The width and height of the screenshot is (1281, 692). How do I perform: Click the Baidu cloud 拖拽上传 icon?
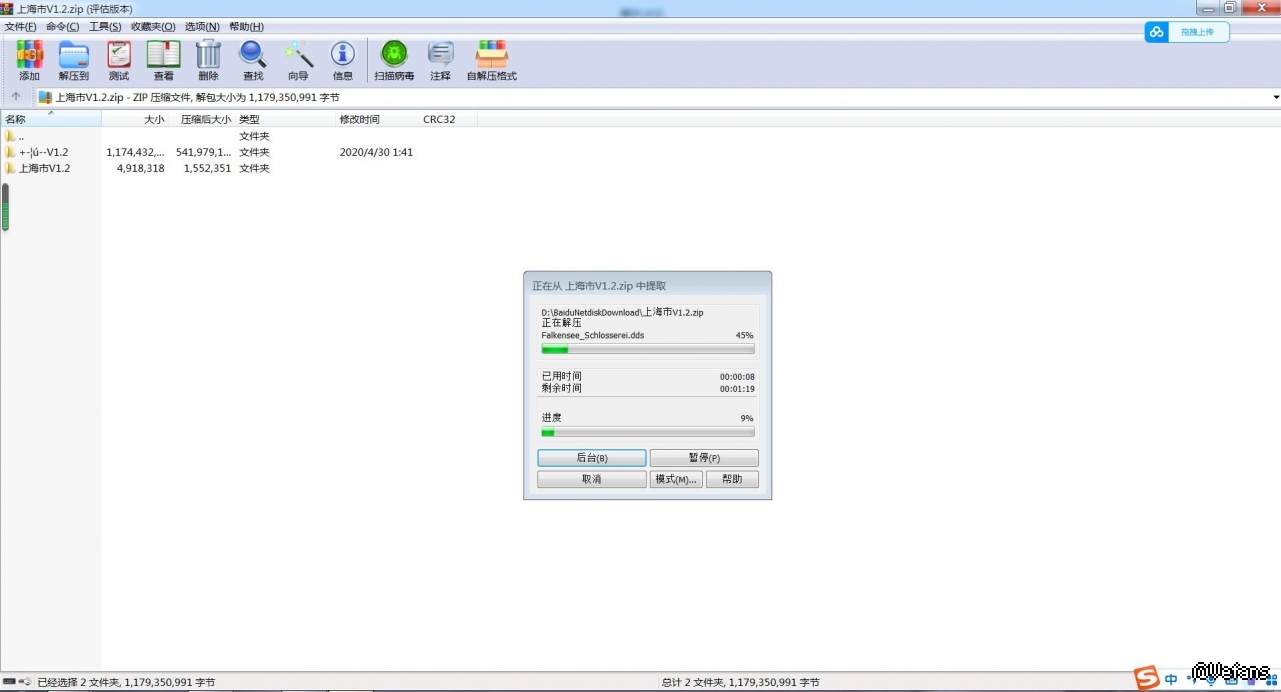point(1157,32)
